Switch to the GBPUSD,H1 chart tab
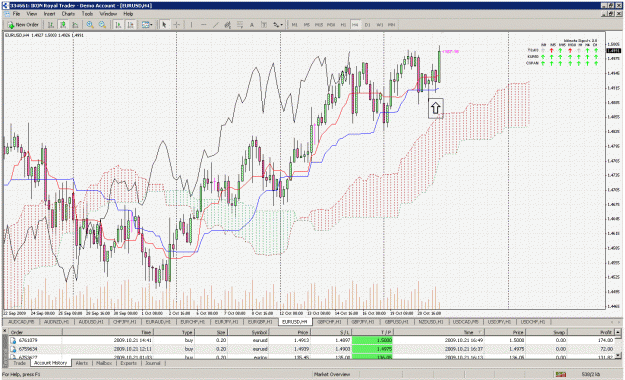625x380 pixels. [x=397, y=321]
